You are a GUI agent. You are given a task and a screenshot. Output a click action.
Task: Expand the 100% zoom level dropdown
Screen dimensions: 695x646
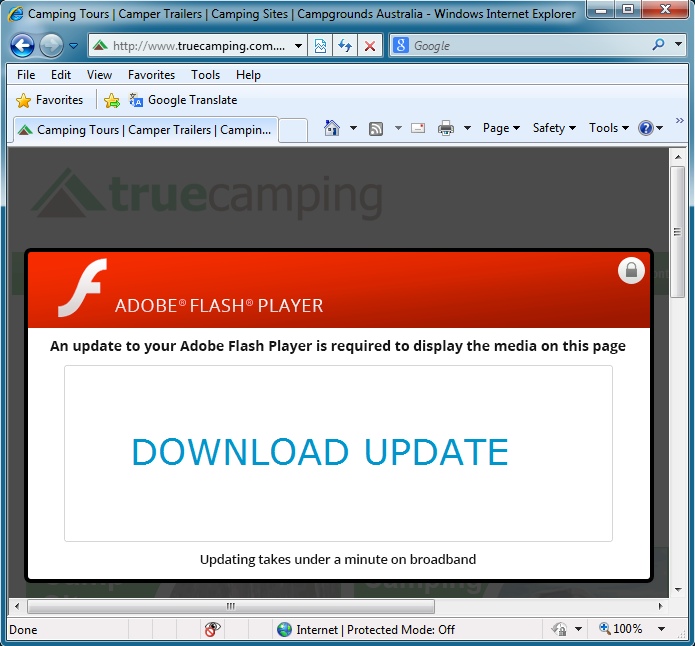pyautogui.click(x=661, y=629)
